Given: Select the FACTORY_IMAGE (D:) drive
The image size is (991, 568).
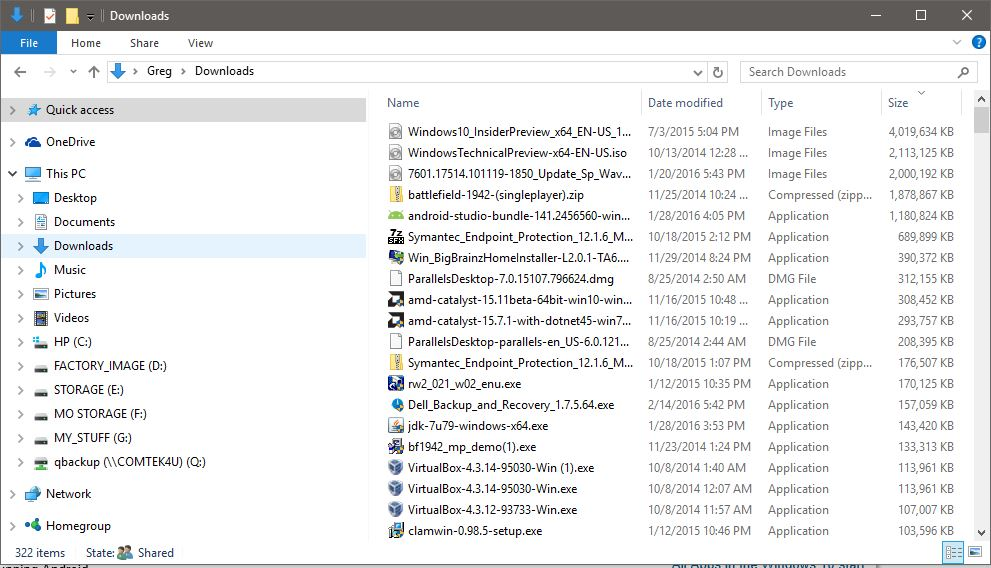Looking at the screenshot, I should (x=110, y=366).
